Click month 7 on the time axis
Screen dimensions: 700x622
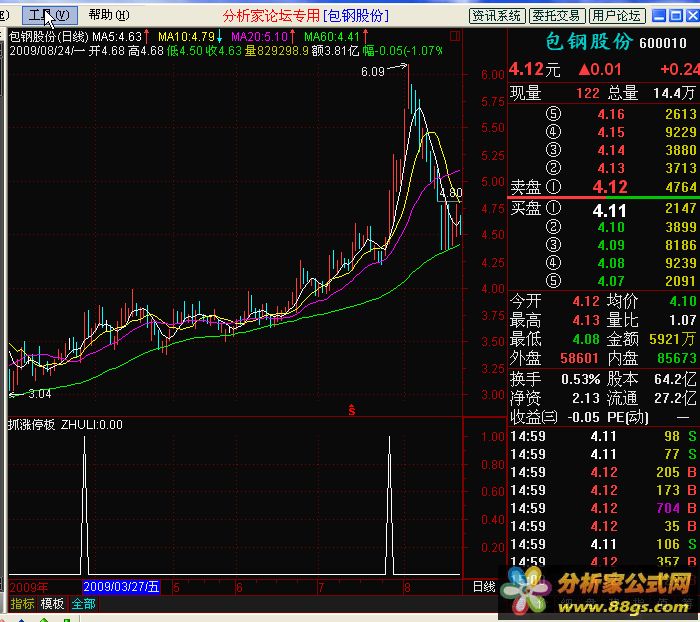tap(321, 587)
